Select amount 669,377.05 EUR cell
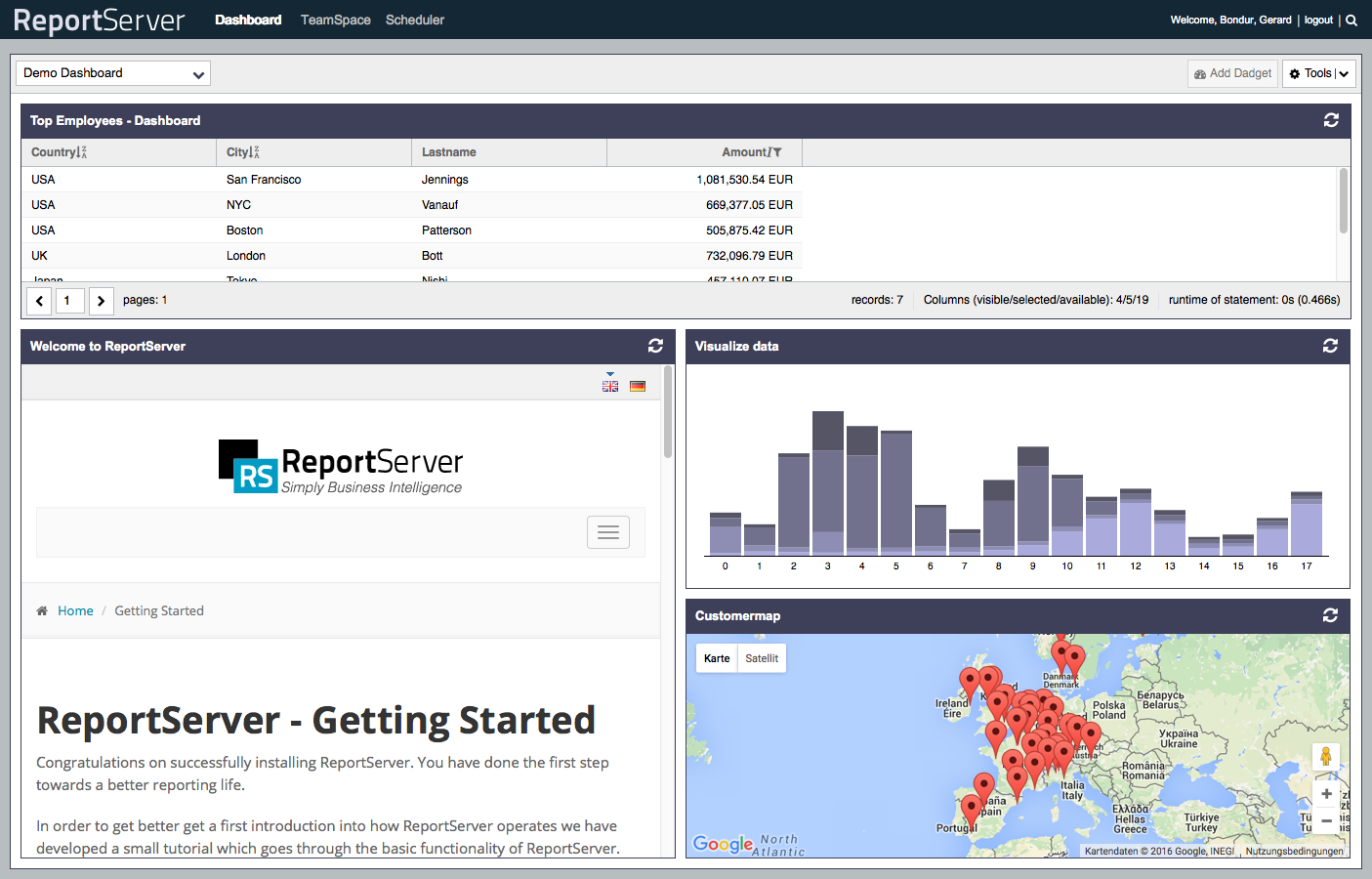 [x=704, y=205]
